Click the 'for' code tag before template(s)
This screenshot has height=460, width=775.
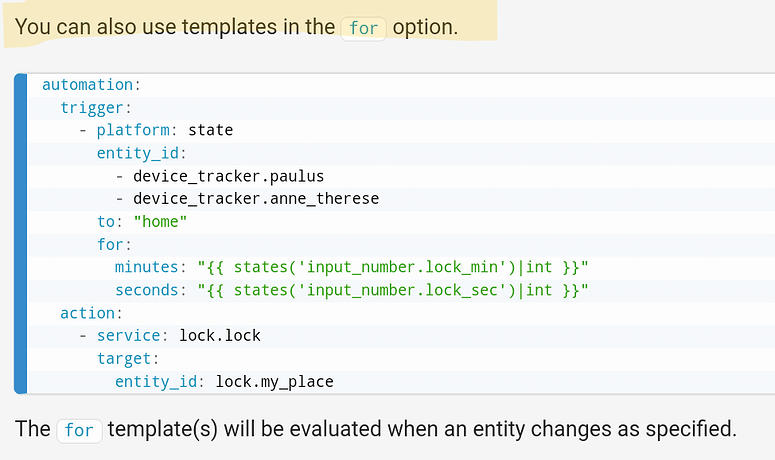(x=79, y=430)
